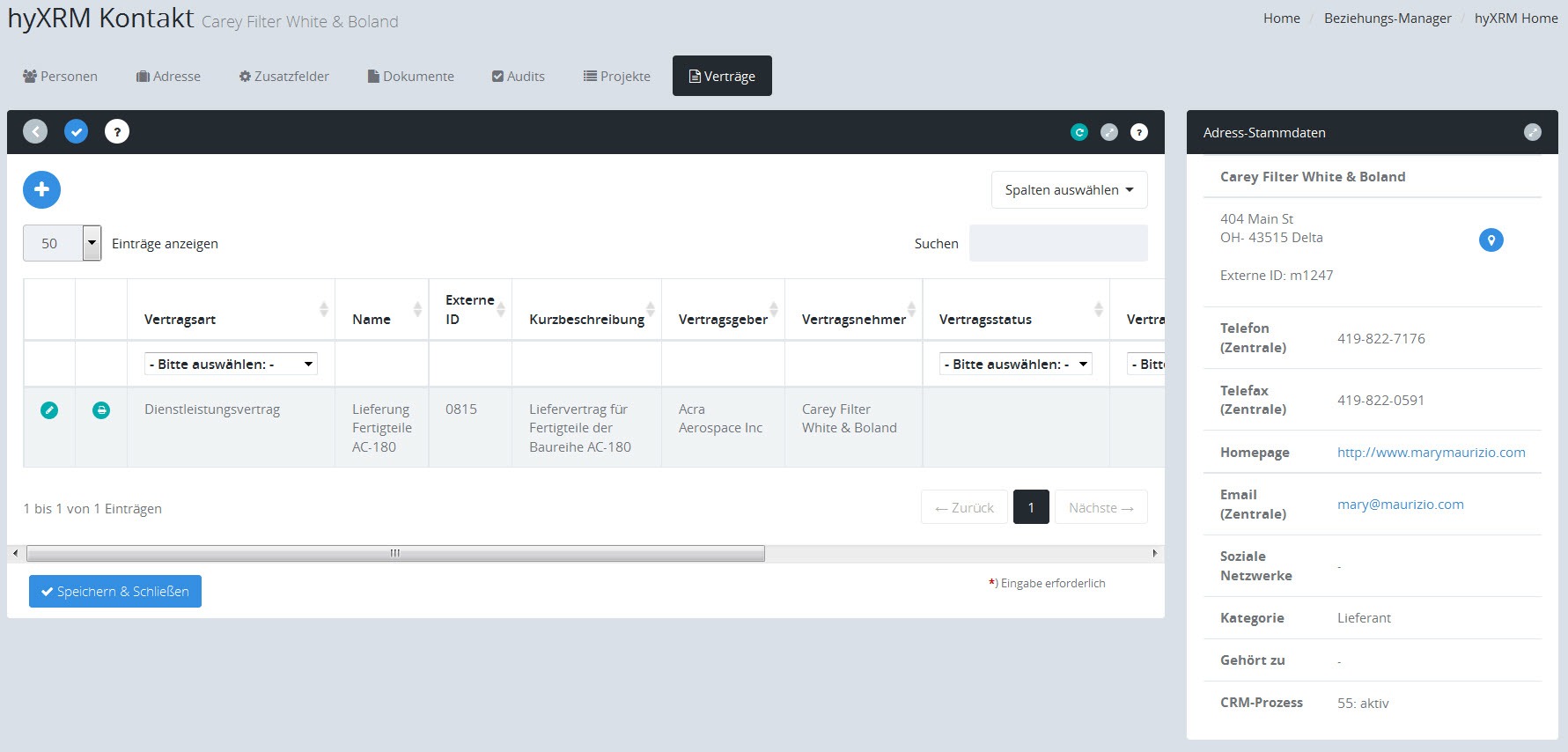The image size is (1568, 752).
Task: Open the map location pin for address
Action: [x=1491, y=240]
